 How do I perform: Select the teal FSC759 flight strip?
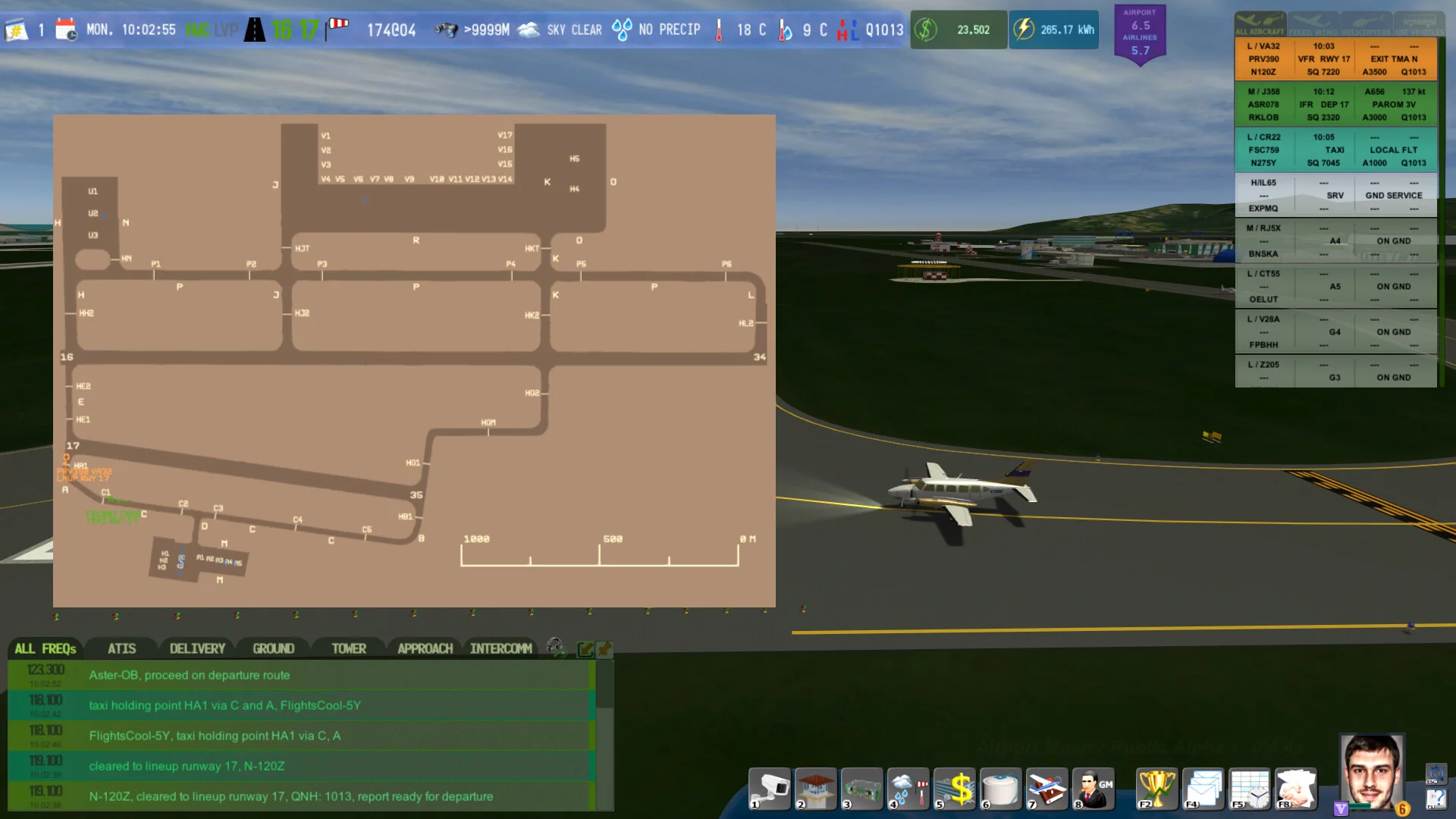pos(1335,150)
